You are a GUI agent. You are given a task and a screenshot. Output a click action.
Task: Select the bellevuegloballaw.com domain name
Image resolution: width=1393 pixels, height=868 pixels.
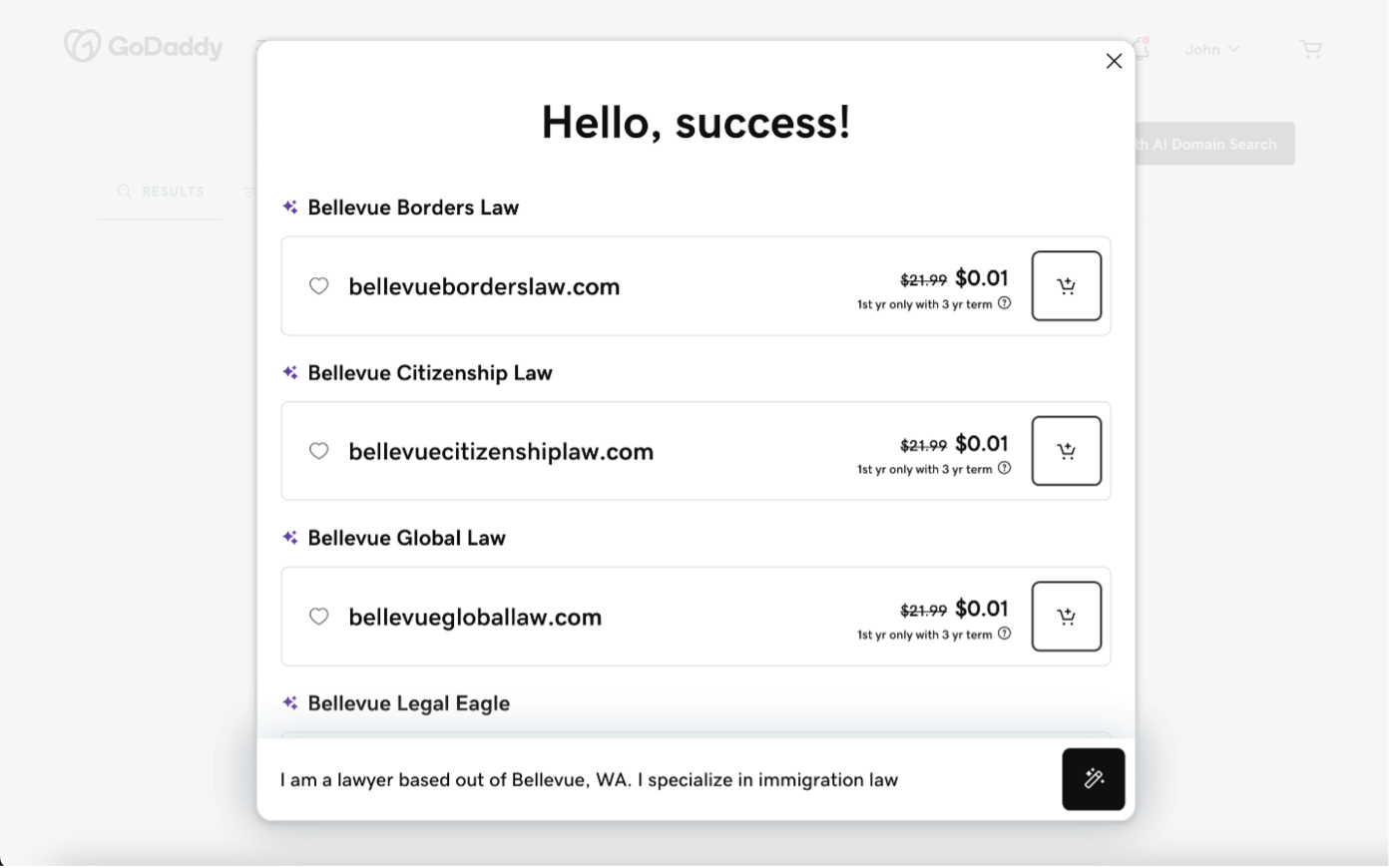pyautogui.click(x=475, y=618)
